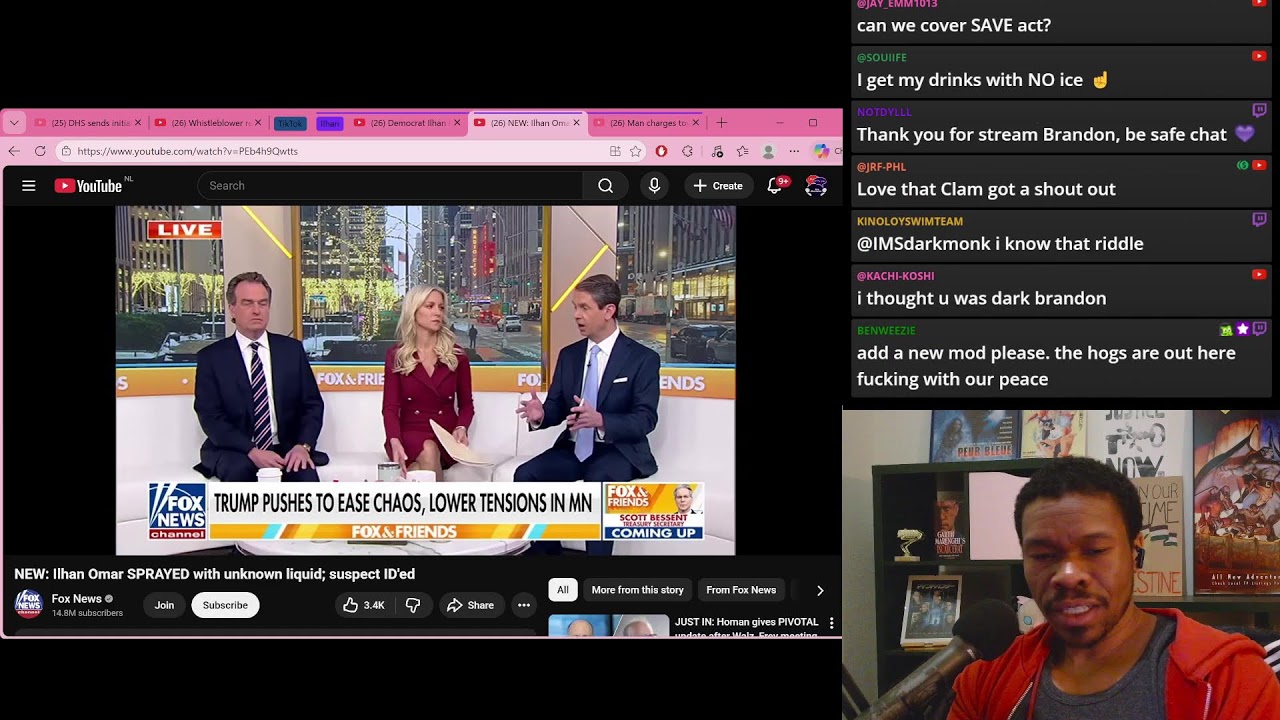Image resolution: width=1280 pixels, height=720 pixels.
Task: Open the split-screen apps icon in address bar
Action: click(x=615, y=151)
